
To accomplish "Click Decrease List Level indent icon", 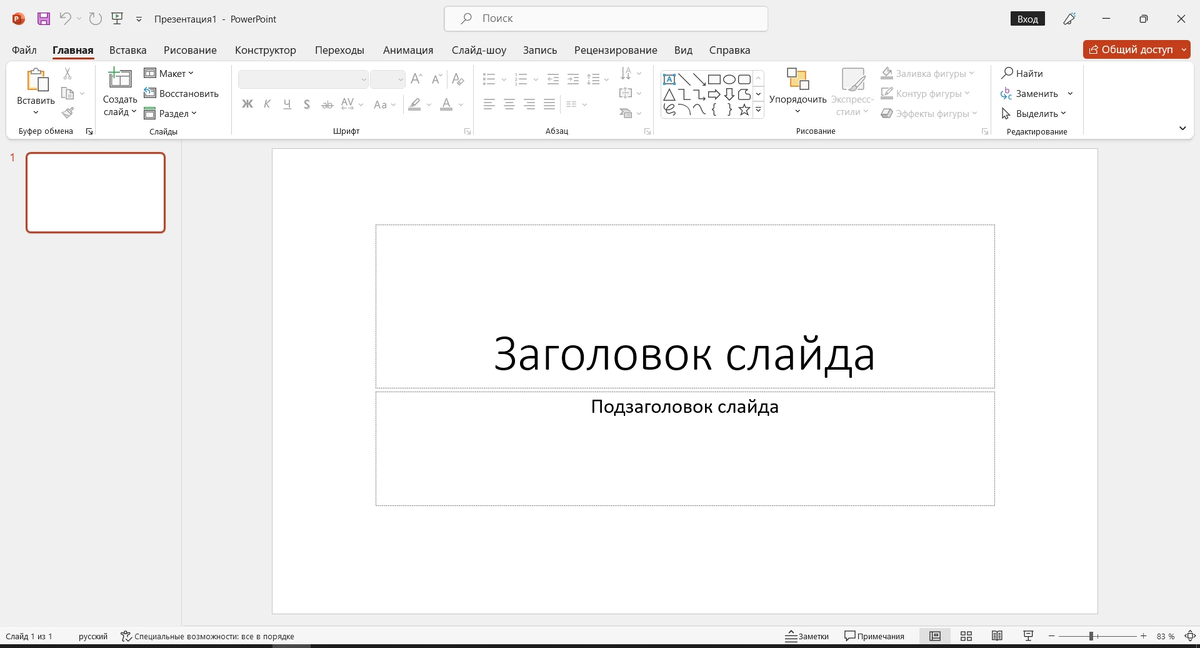I will 554,79.
